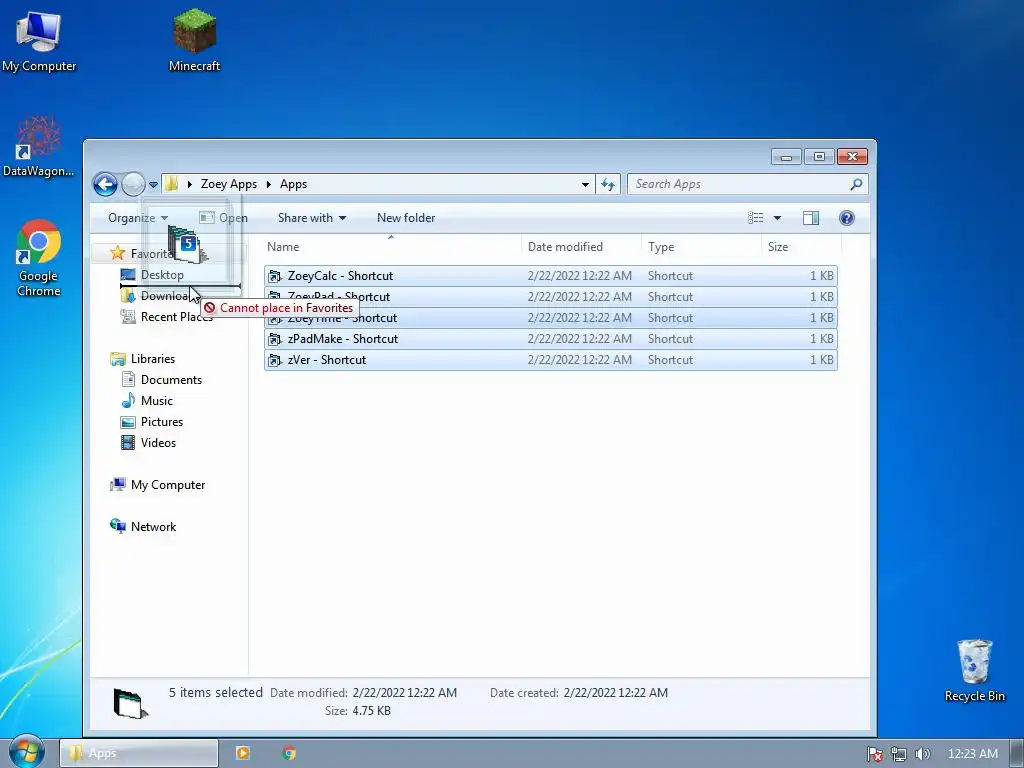1024x768 pixels.
Task: Change your view icon button
Action: click(756, 218)
